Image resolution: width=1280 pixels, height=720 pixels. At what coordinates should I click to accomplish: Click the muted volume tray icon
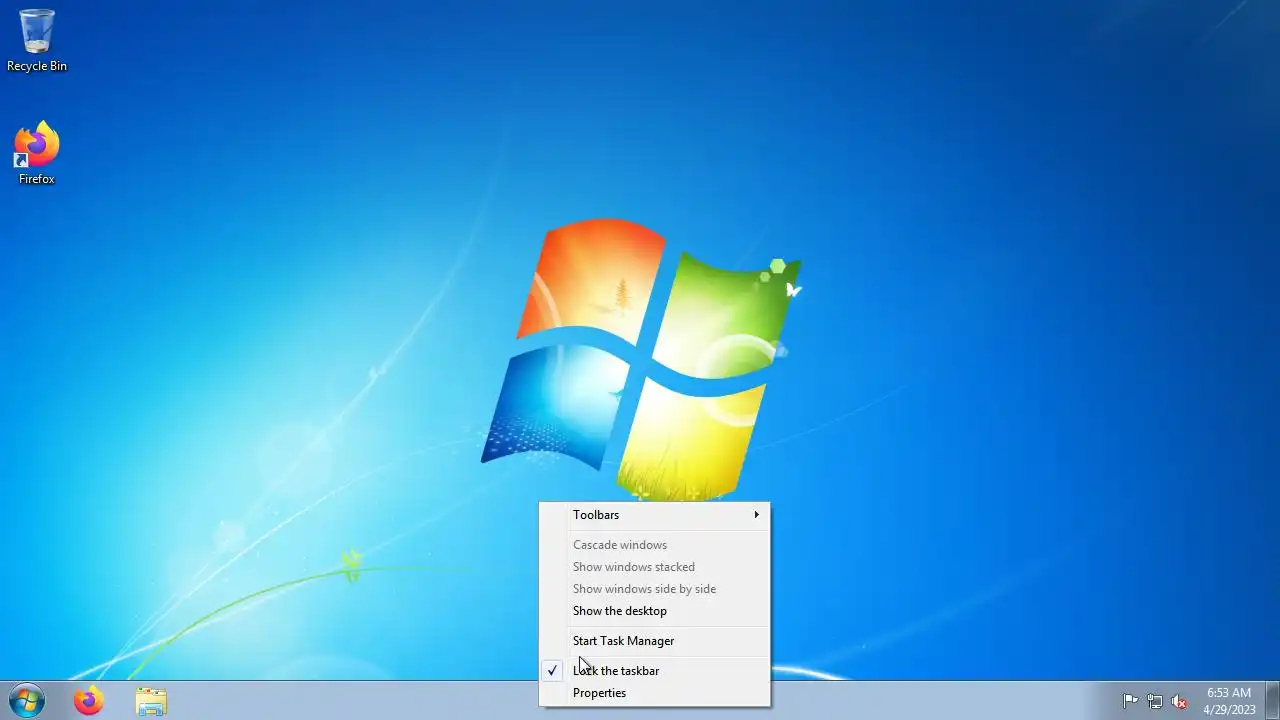tap(1180, 701)
